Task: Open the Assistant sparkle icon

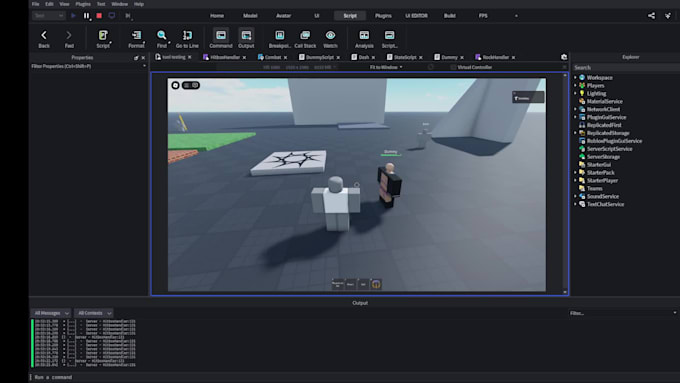Action: coord(668,16)
